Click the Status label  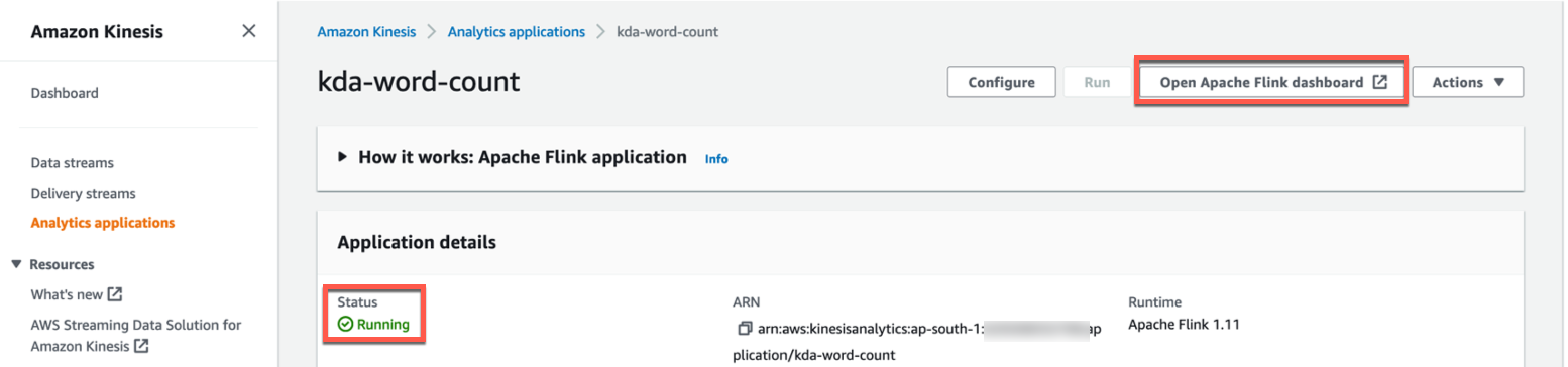357,302
